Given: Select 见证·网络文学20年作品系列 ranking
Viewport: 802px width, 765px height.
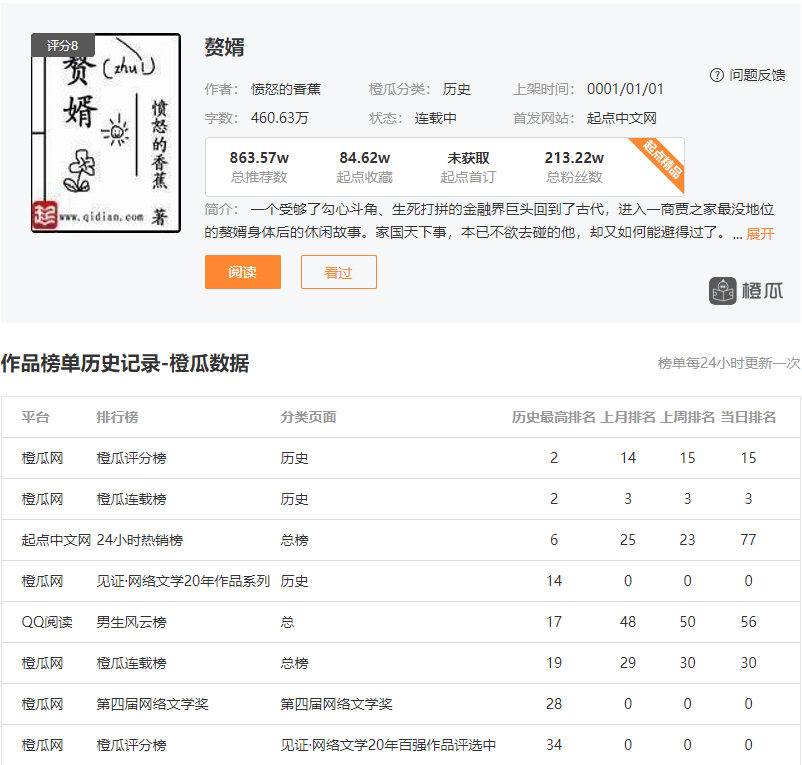Looking at the screenshot, I should point(183,581).
